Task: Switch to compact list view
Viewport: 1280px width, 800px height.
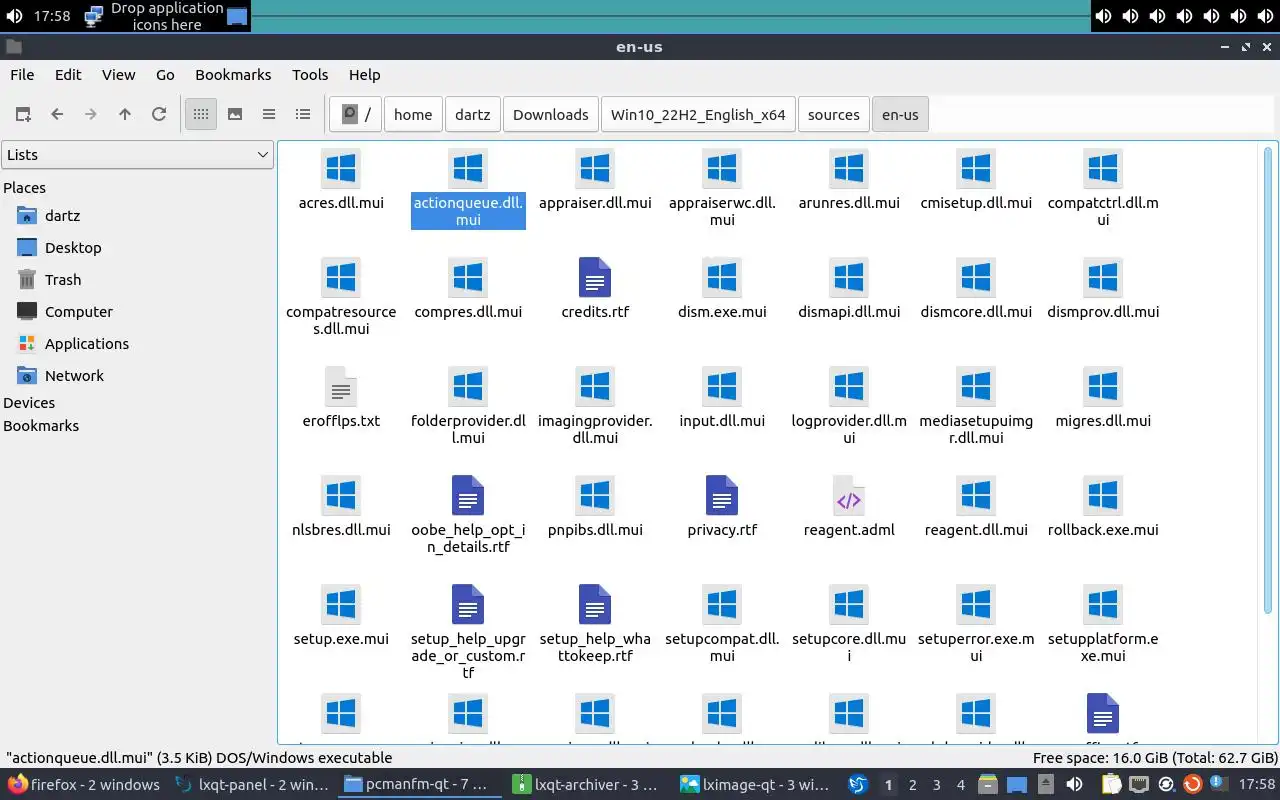Action: pos(269,114)
